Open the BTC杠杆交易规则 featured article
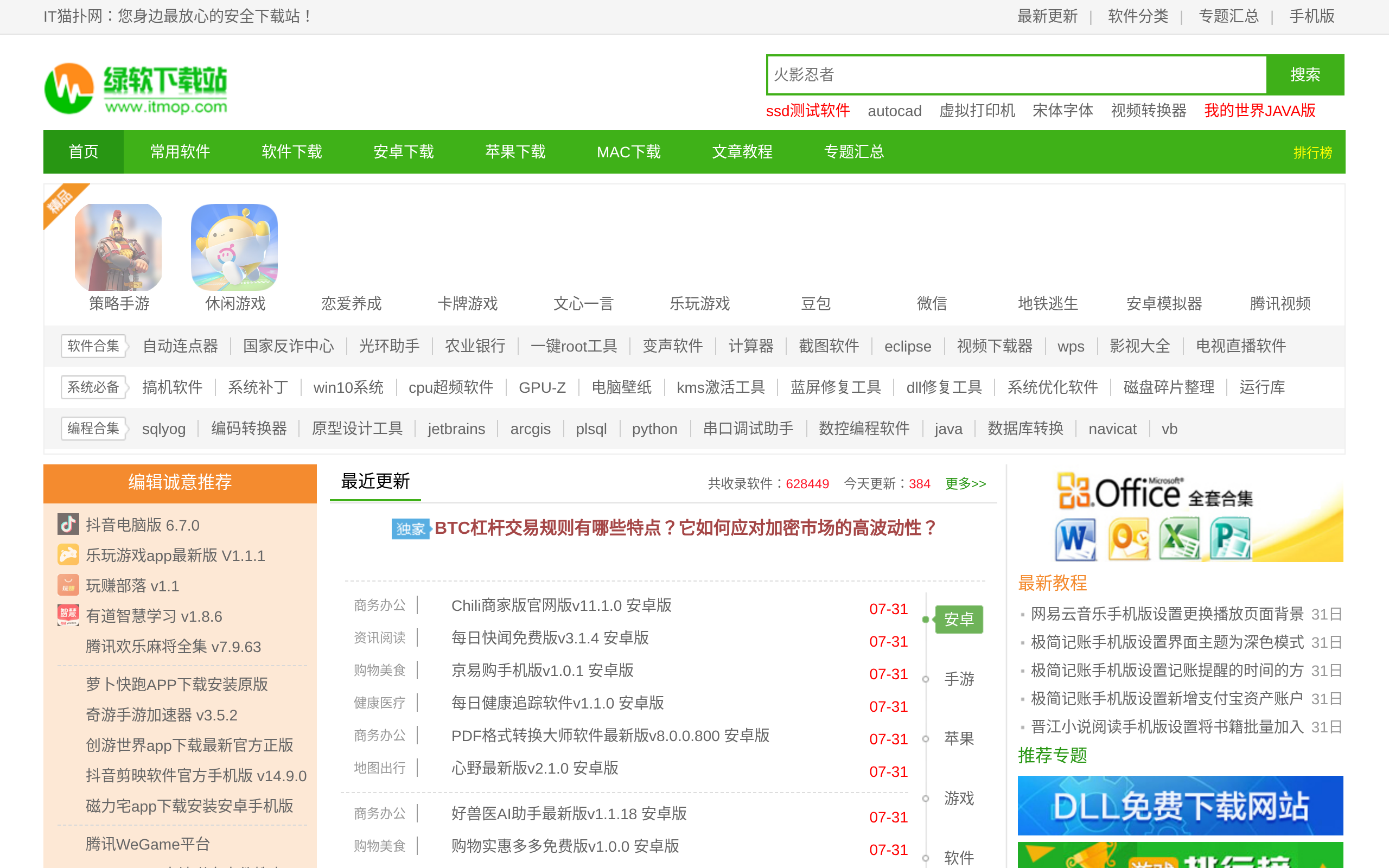 point(685,528)
